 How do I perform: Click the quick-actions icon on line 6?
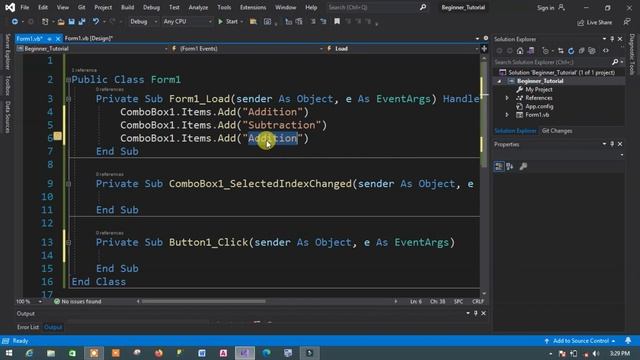[58, 136]
